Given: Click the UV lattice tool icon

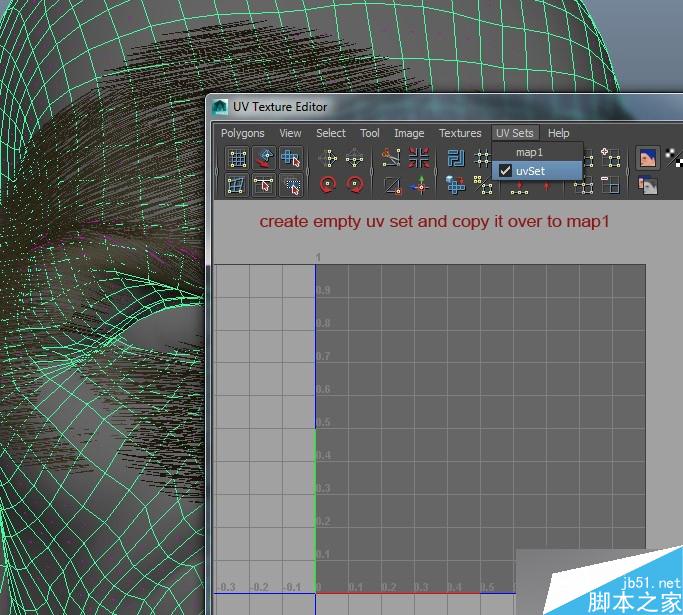Looking at the screenshot, I should point(237,158).
